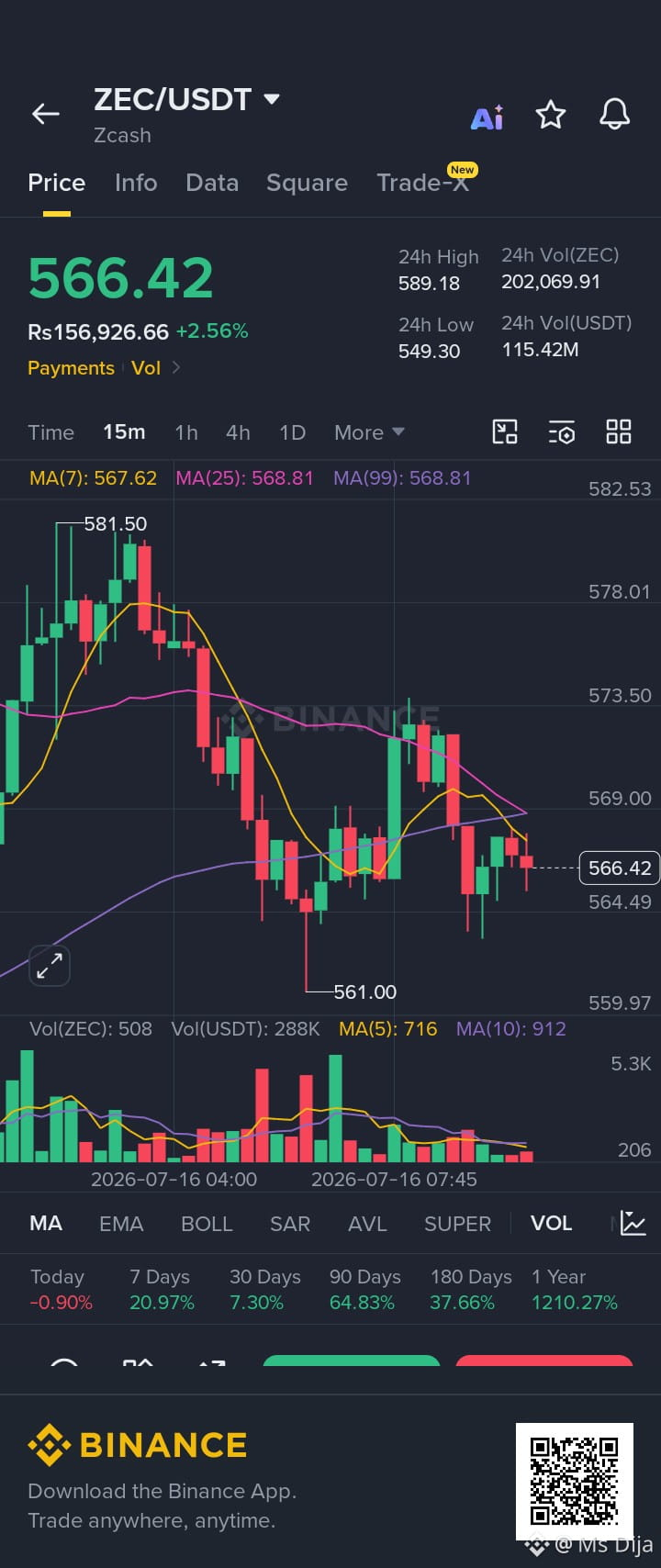
Task: Toggle the VOL sub-indicator
Action: 551,1224
